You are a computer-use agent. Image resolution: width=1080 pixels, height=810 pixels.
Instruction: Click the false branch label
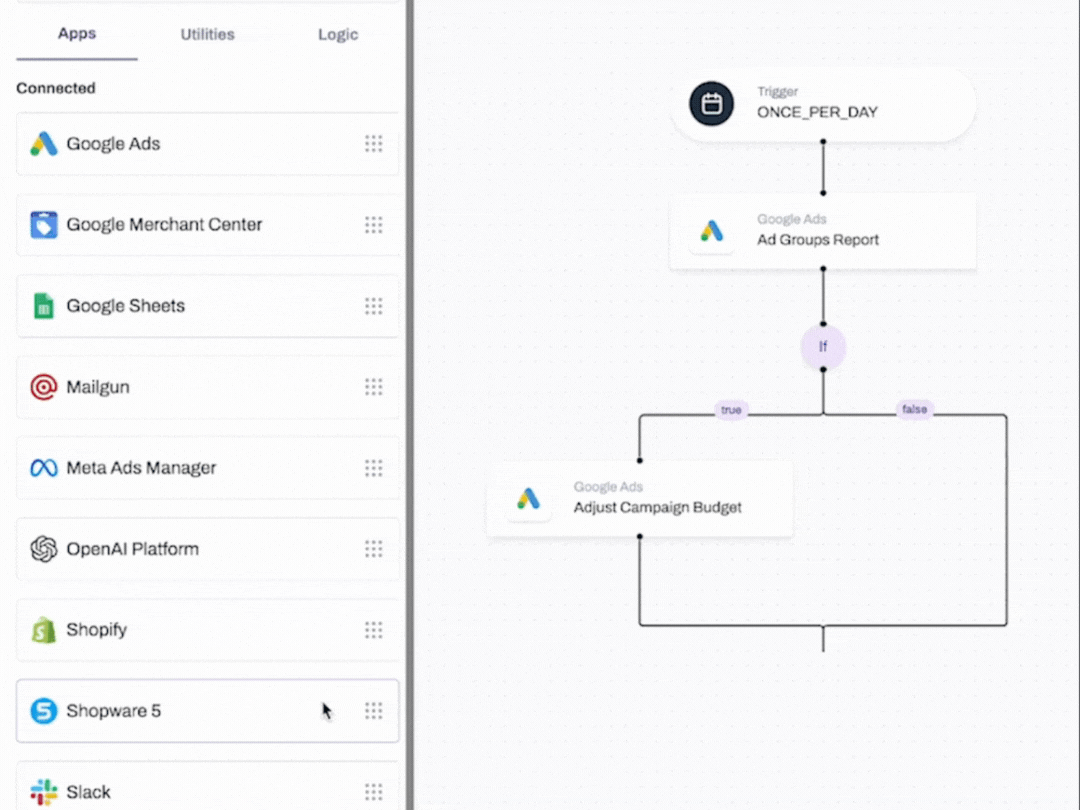click(x=914, y=410)
